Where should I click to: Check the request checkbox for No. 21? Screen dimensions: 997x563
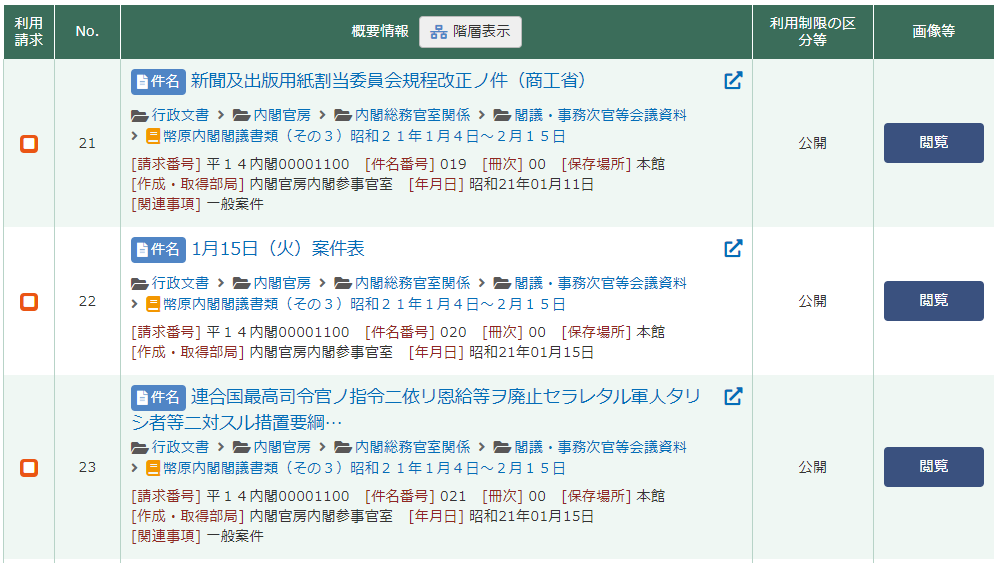[29, 144]
